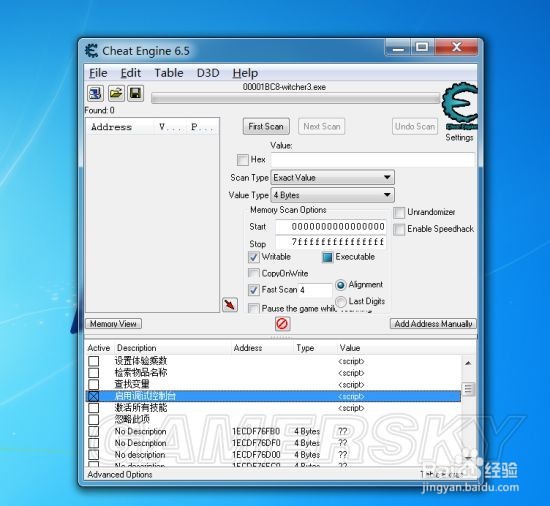Activate the 检索物品名称 script checkbox

(x=94, y=372)
